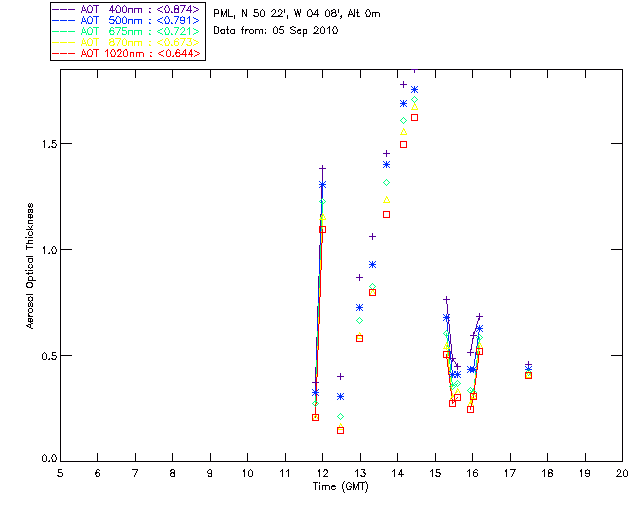Click the x-axis tick label 19
This screenshot has height=512, width=640.
[x=585, y=473]
